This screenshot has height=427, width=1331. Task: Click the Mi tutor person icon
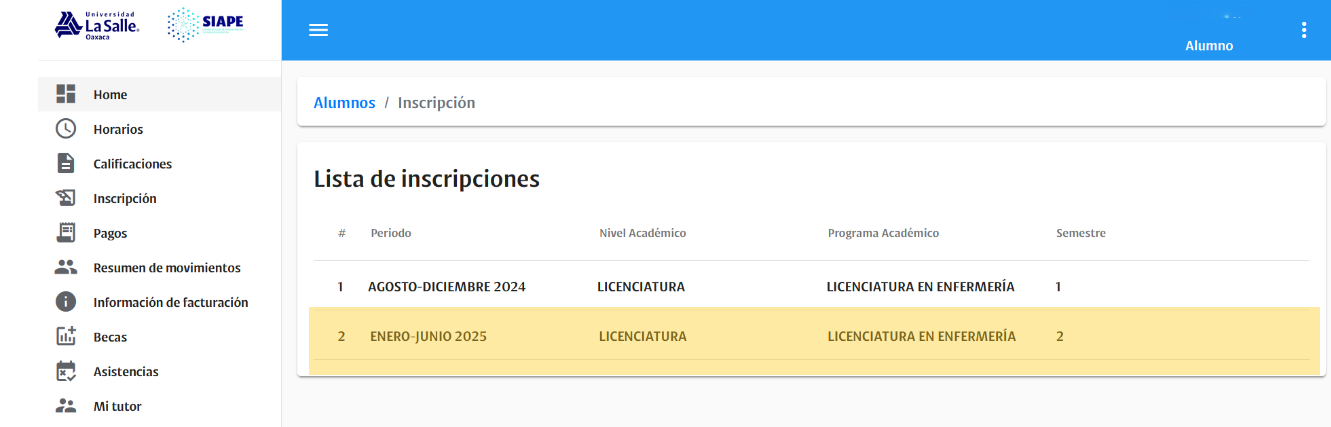click(66, 406)
